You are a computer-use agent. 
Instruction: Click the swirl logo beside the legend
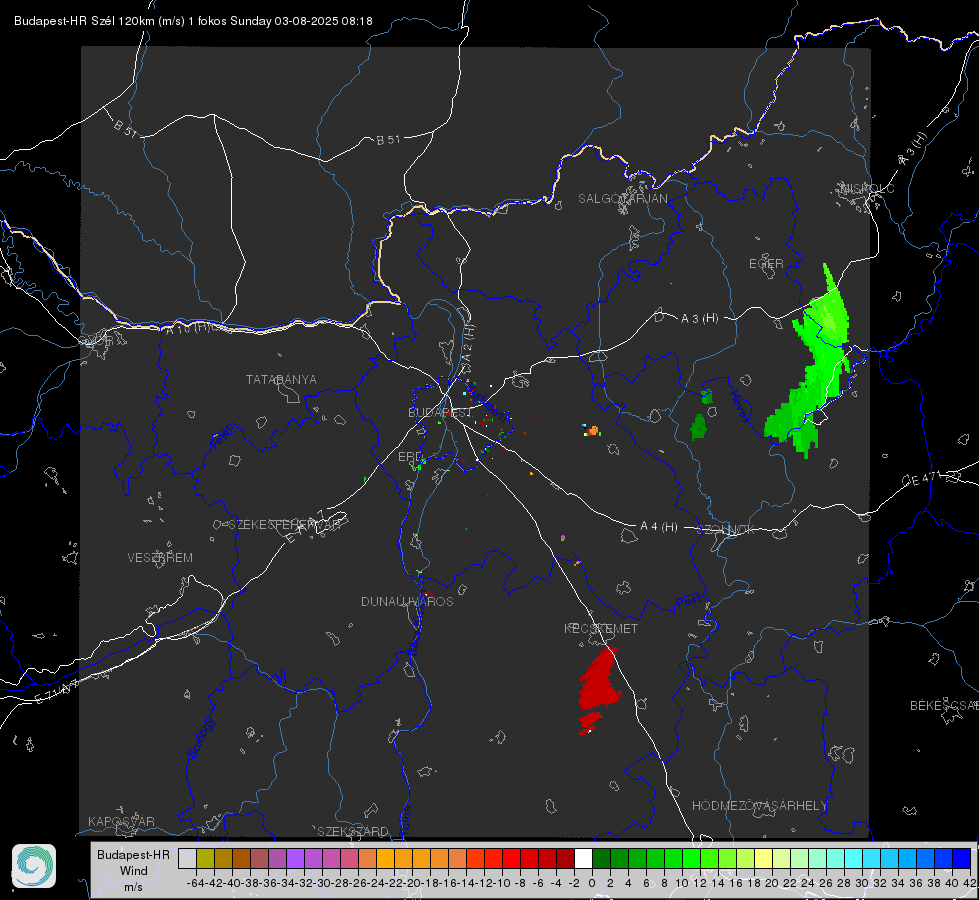pyautogui.click(x=34, y=866)
